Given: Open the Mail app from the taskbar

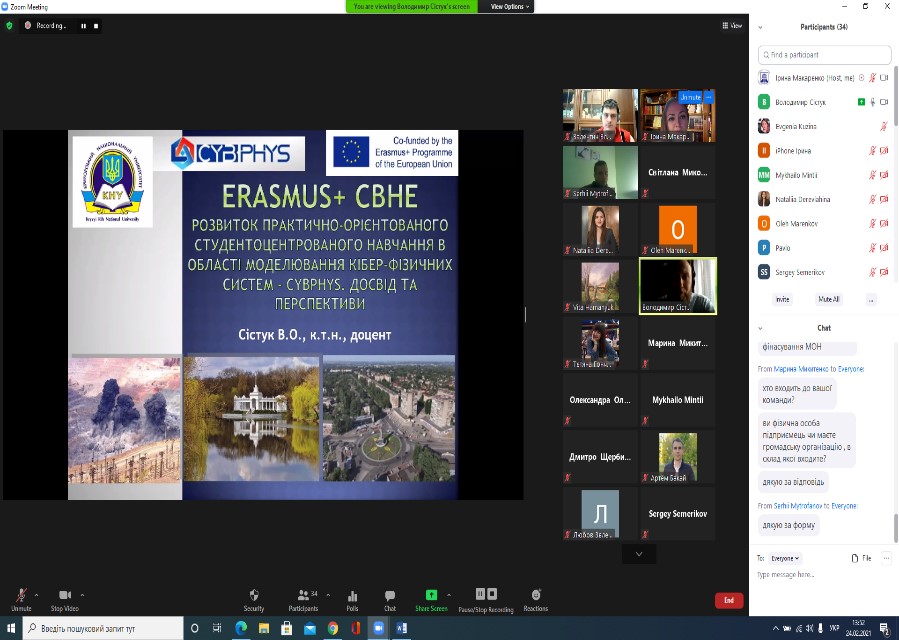Looking at the screenshot, I should 310,629.
